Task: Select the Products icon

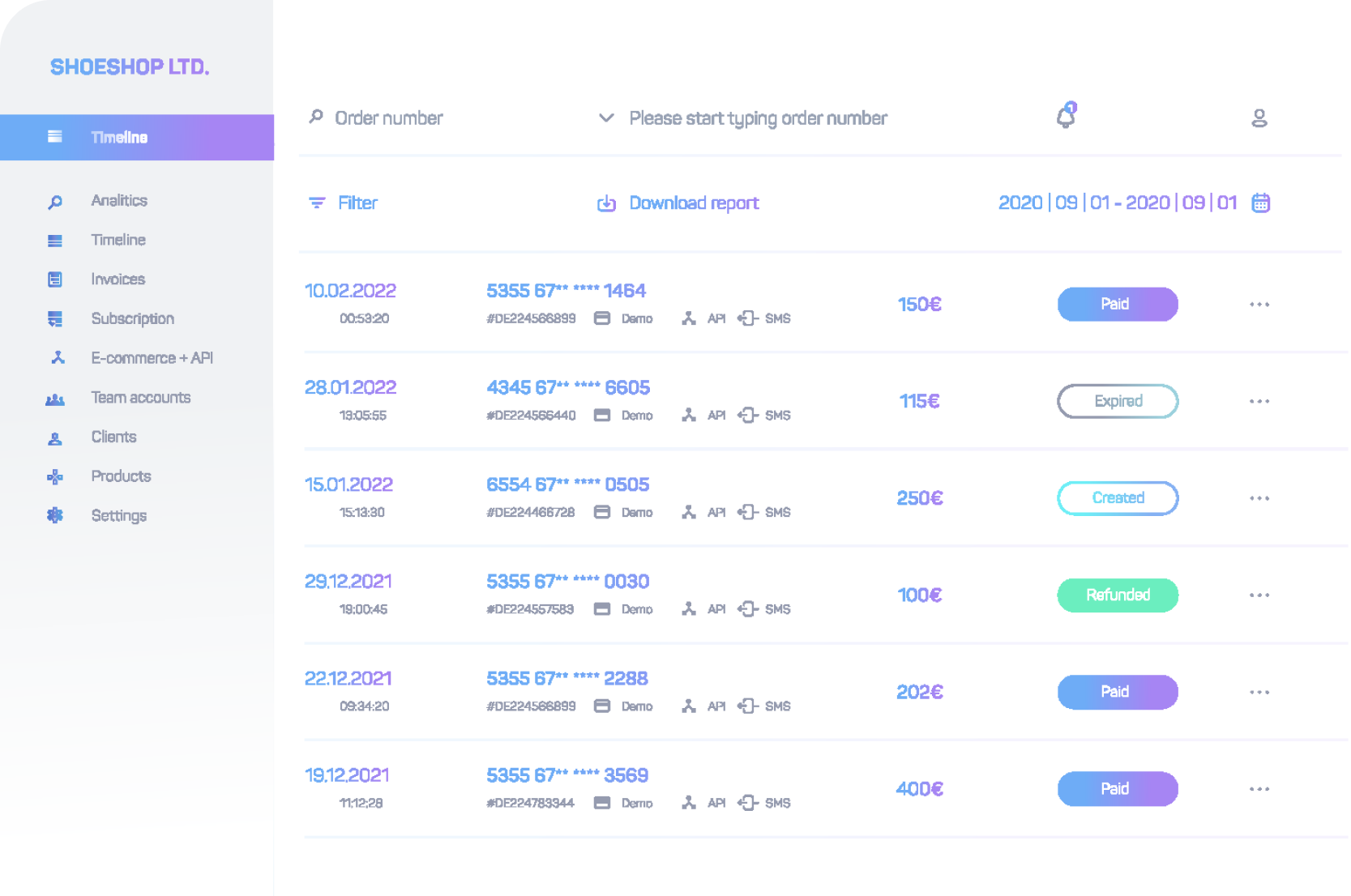Action: (54, 476)
